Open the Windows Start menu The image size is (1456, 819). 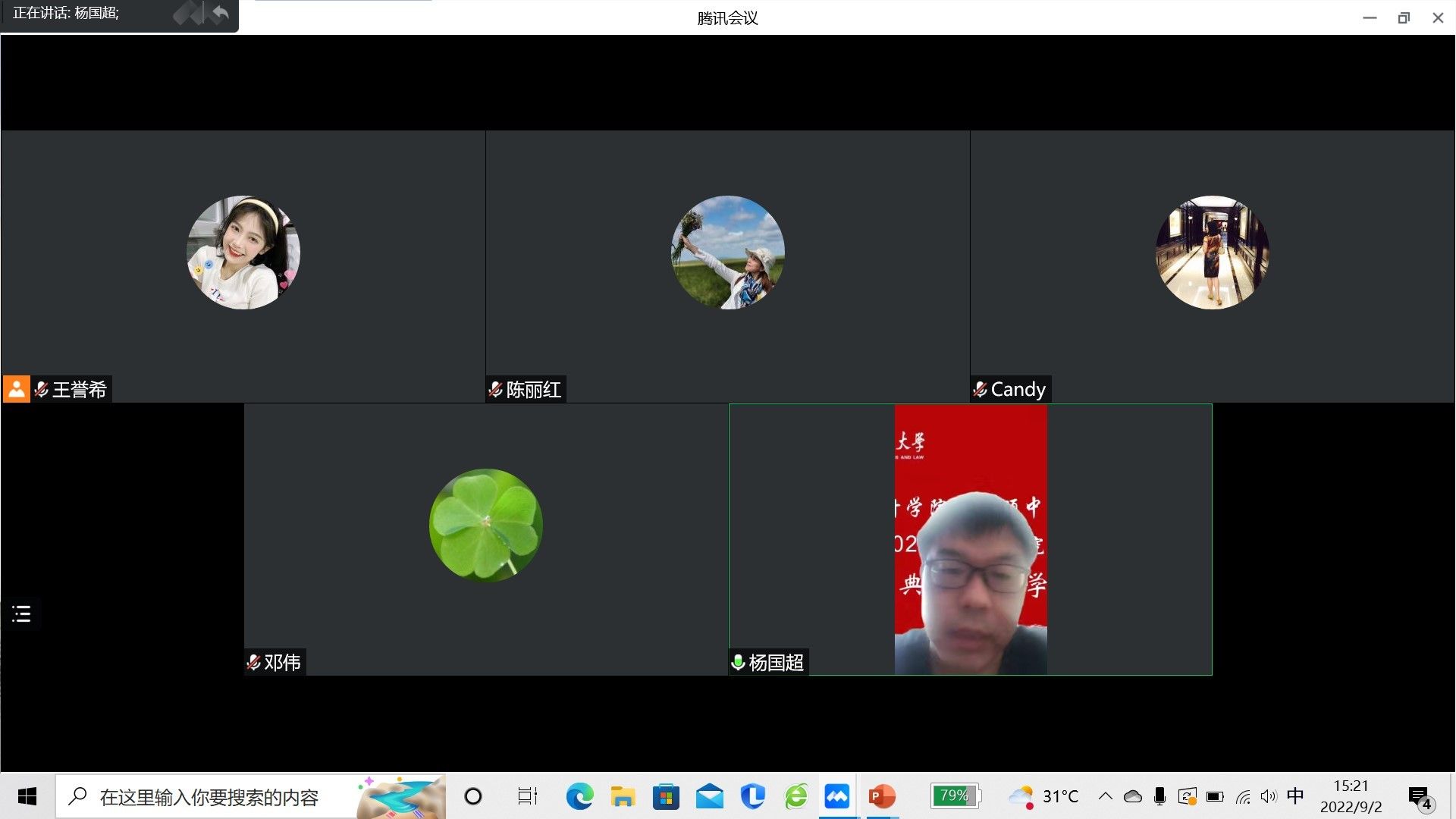27,796
